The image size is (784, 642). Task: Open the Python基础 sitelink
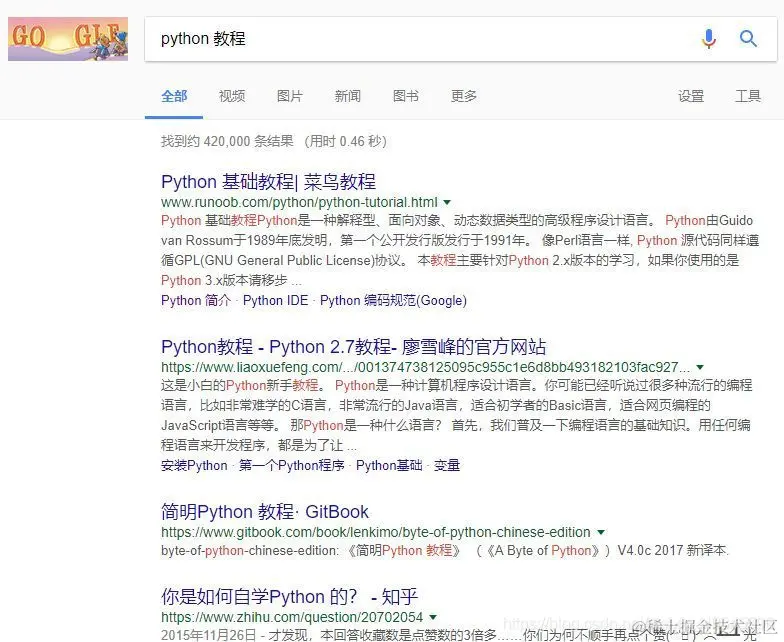389,466
